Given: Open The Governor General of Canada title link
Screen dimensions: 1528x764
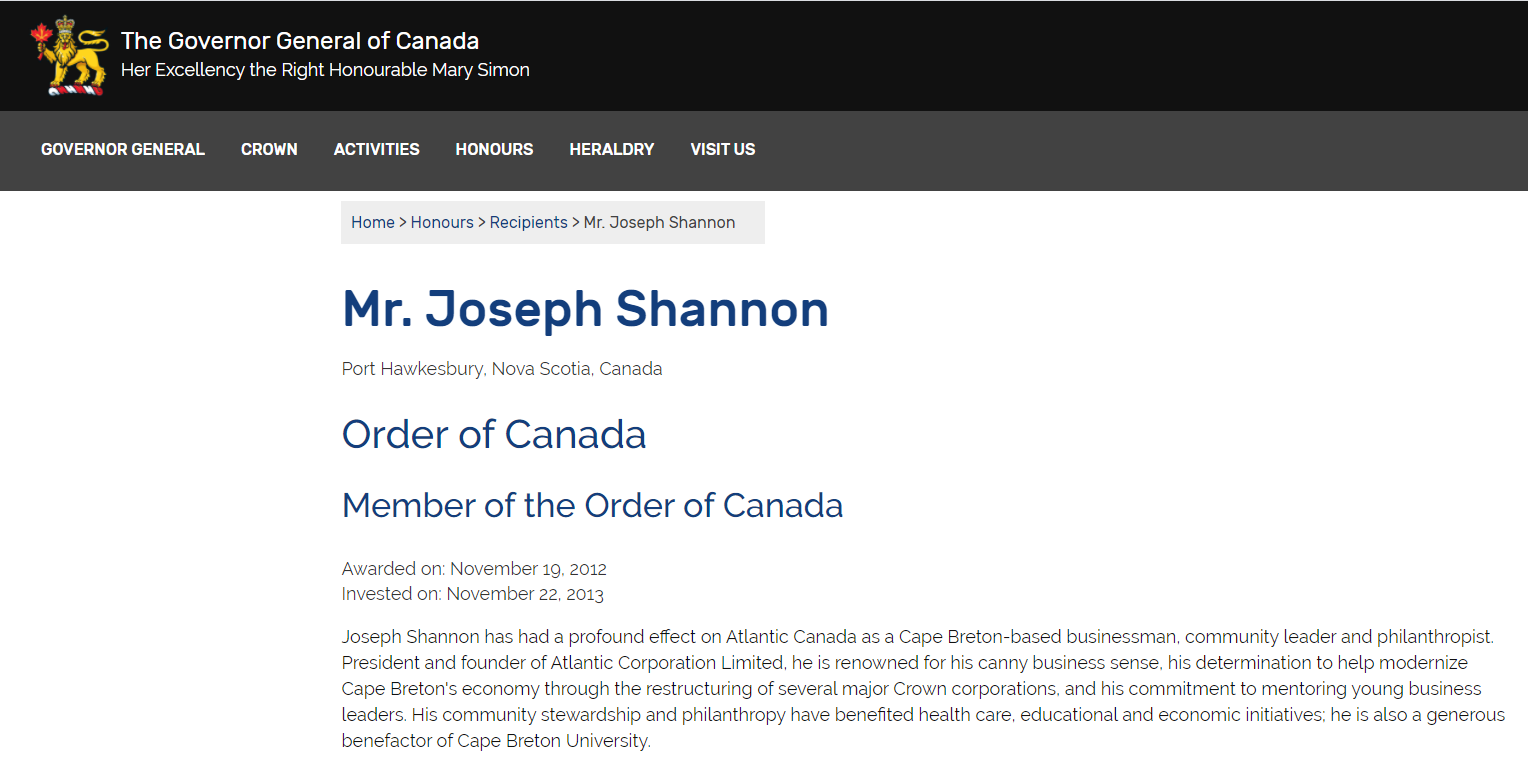Looking at the screenshot, I should tap(300, 41).
